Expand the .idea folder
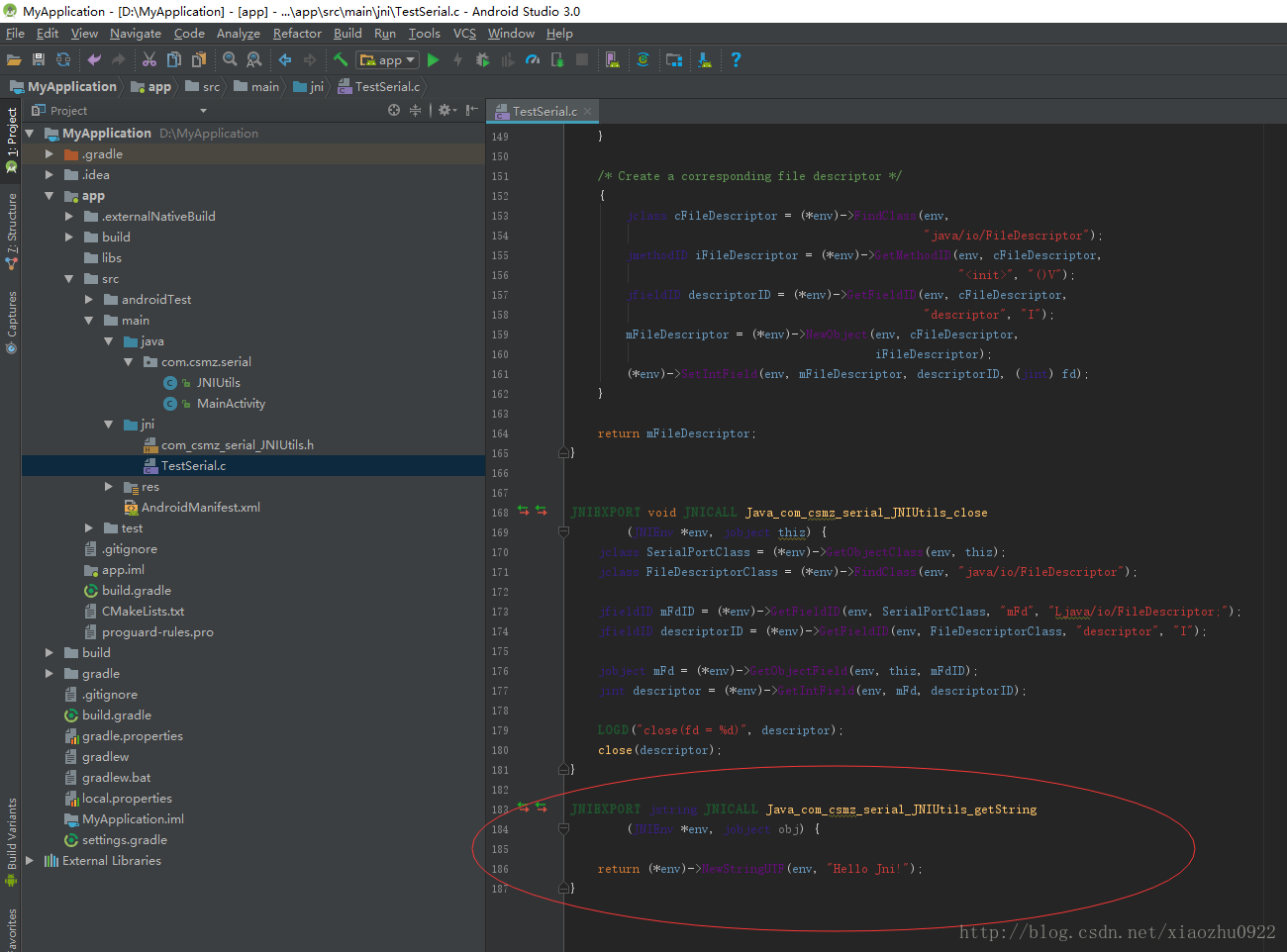 49,175
